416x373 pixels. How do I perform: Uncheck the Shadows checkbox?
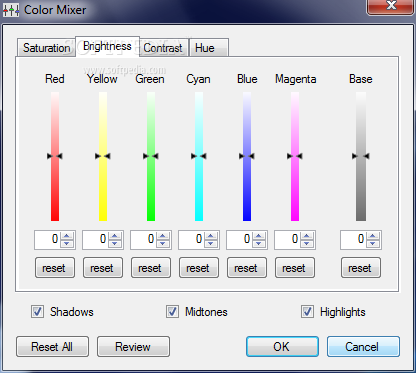[37, 312]
